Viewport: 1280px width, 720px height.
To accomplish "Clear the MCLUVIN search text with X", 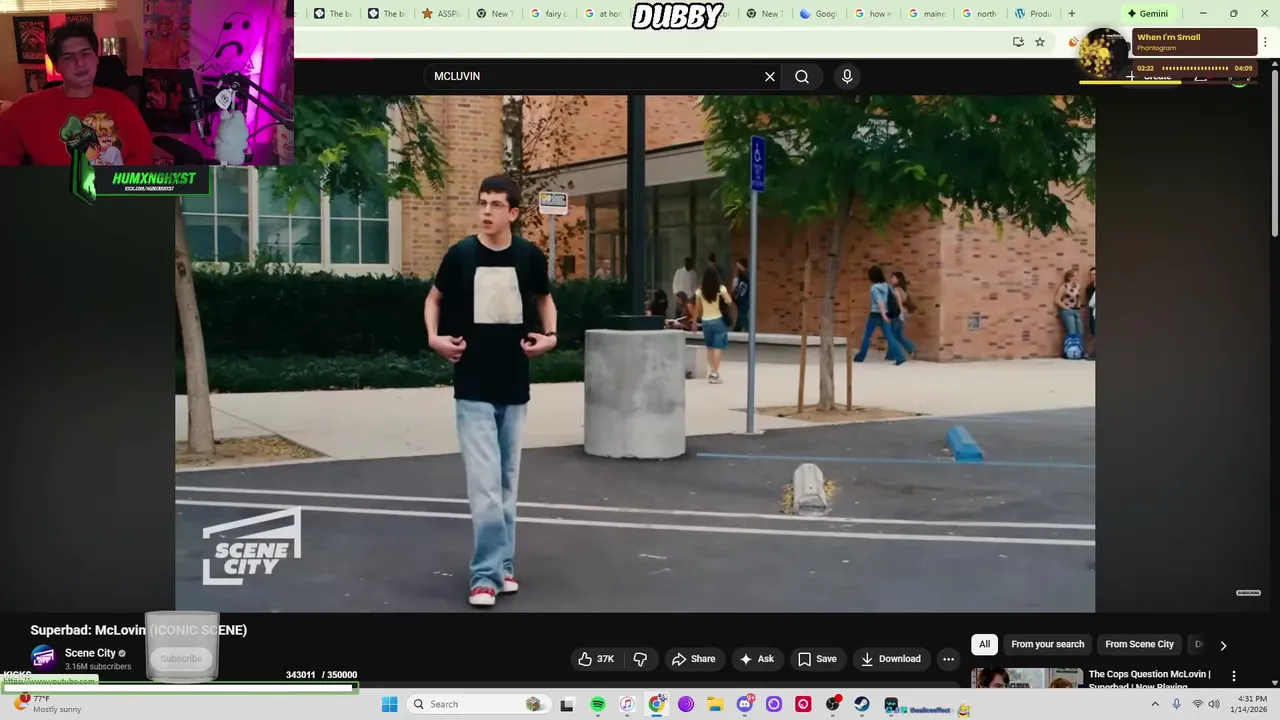I will [770, 76].
